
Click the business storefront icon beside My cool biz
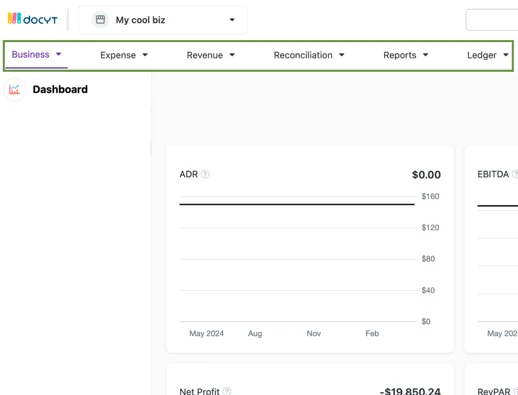click(100, 20)
